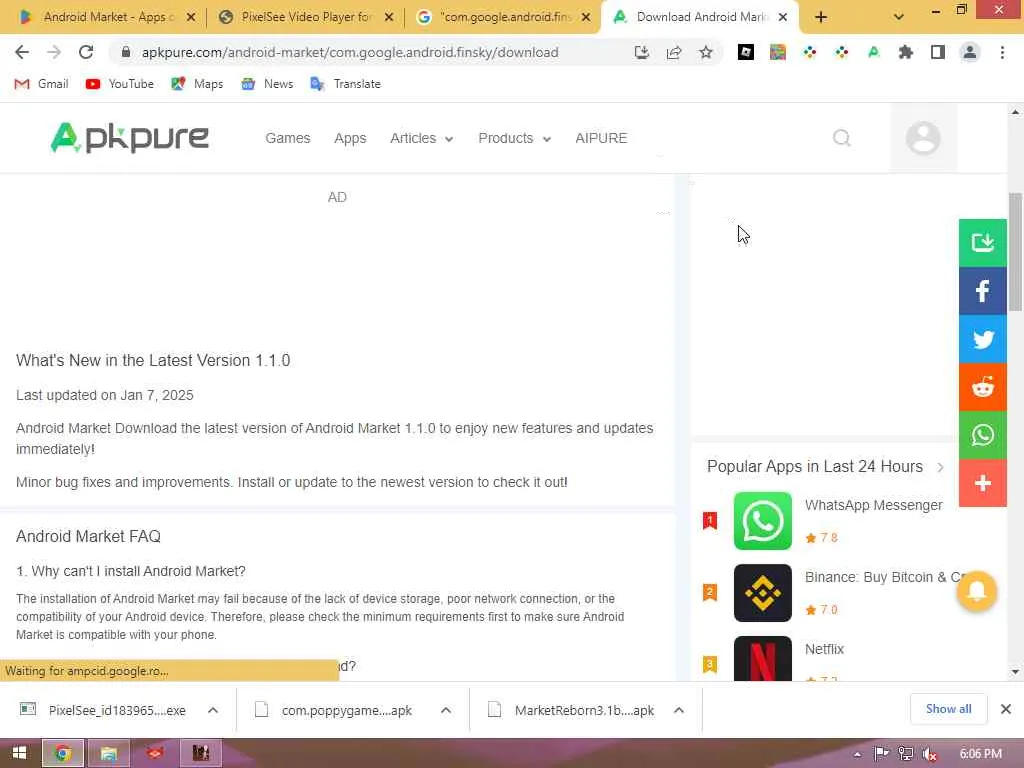Install the app via address bar icon
The height and width of the screenshot is (768, 1024).
point(642,52)
